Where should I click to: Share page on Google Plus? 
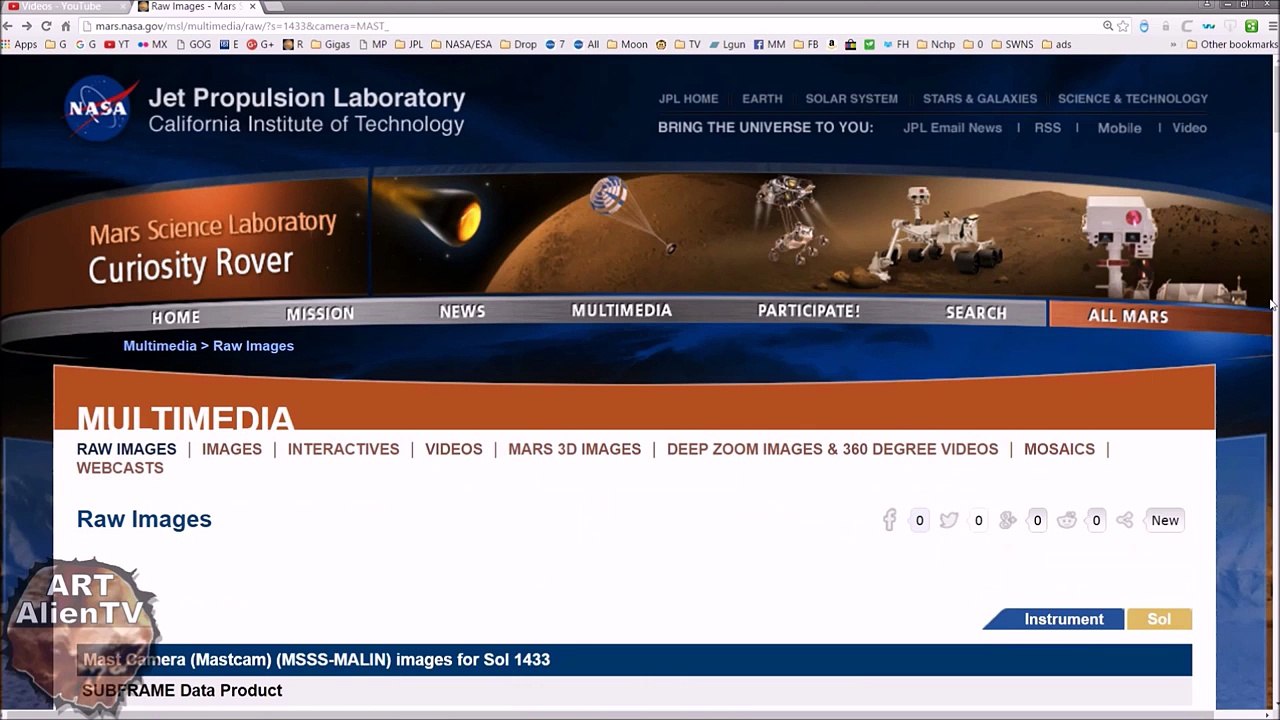coord(1008,520)
